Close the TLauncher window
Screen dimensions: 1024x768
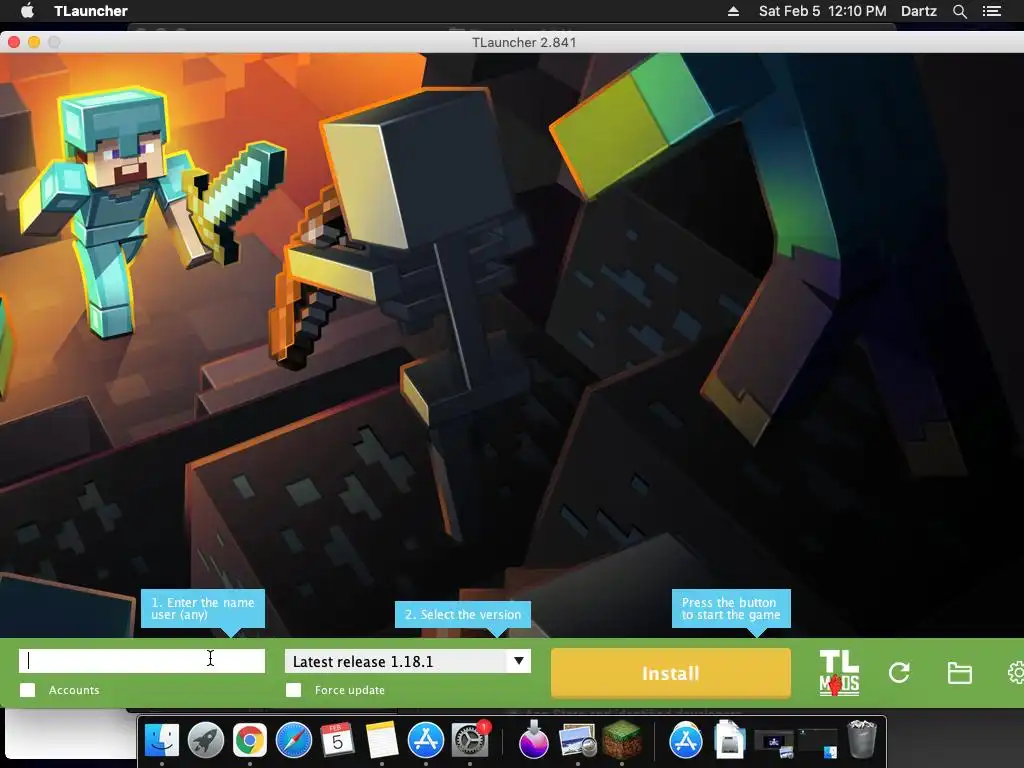(x=14, y=42)
